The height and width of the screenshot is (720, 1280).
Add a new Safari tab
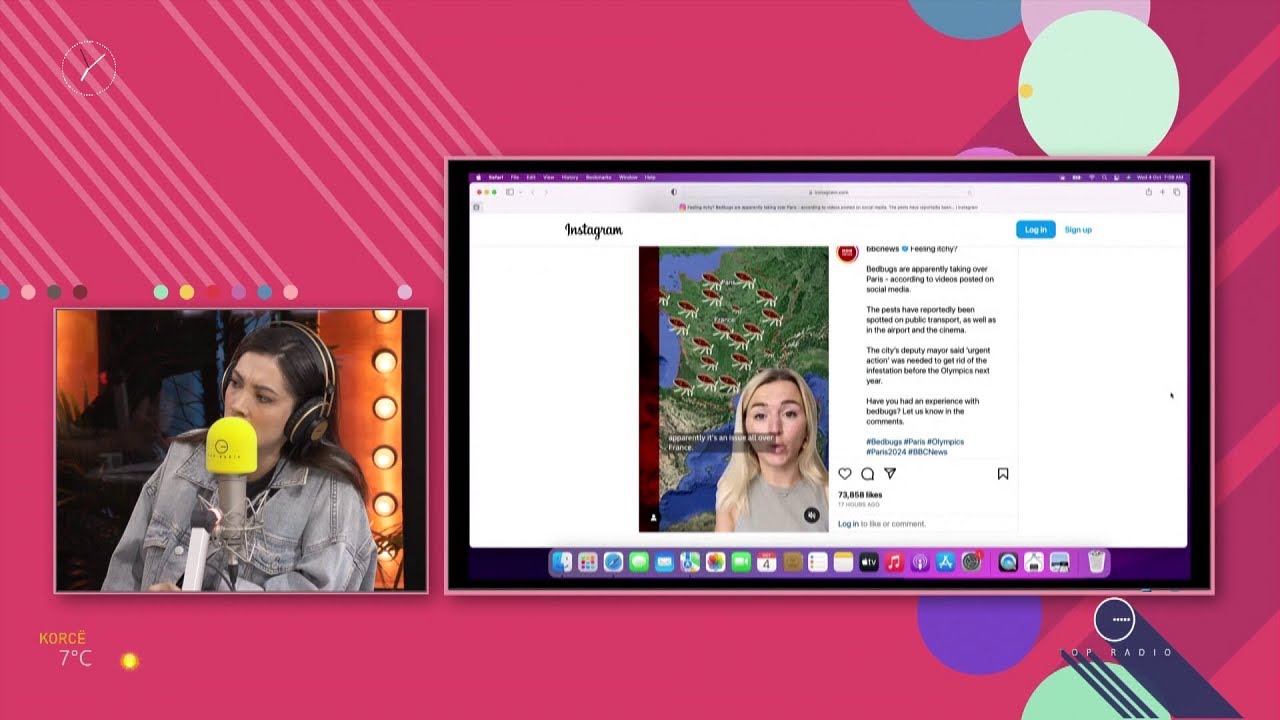click(x=1162, y=192)
